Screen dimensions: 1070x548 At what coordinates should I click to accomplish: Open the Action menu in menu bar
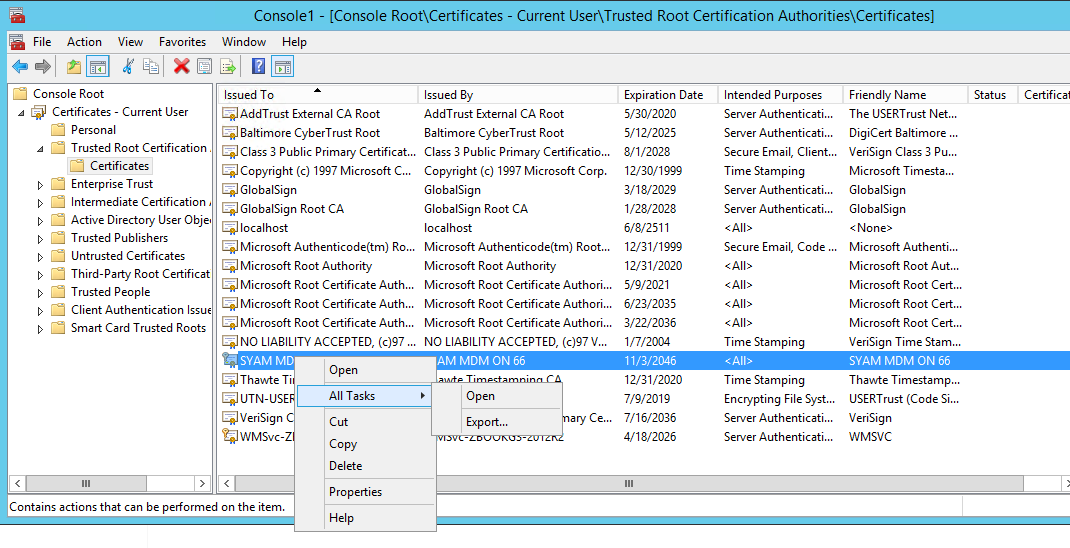[x=84, y=42]
